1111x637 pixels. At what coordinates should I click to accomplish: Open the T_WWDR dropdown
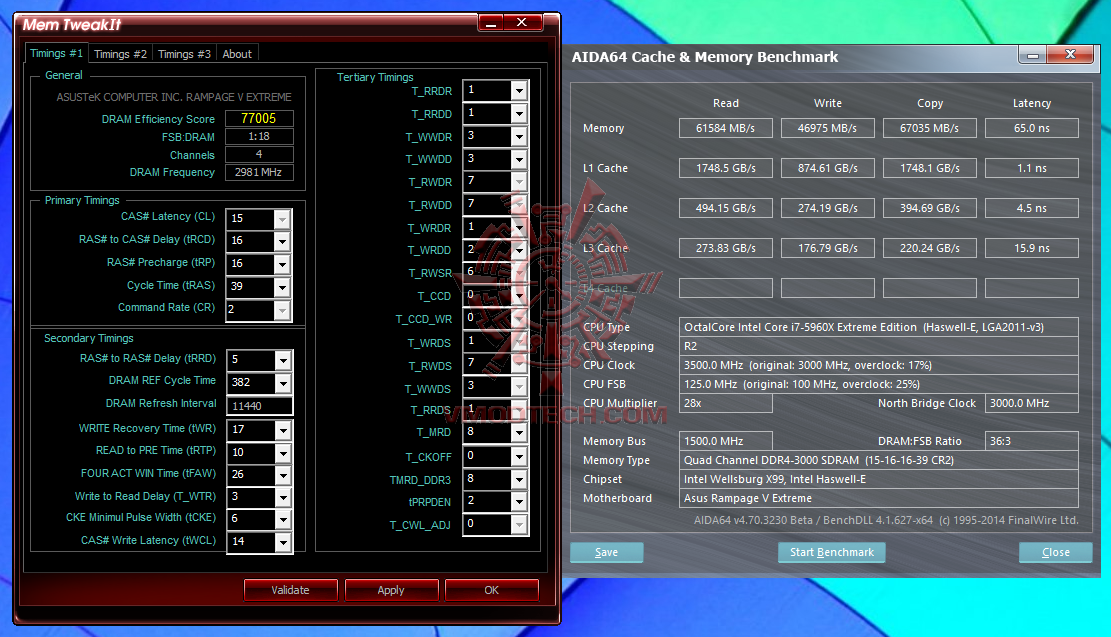(519, 136)
